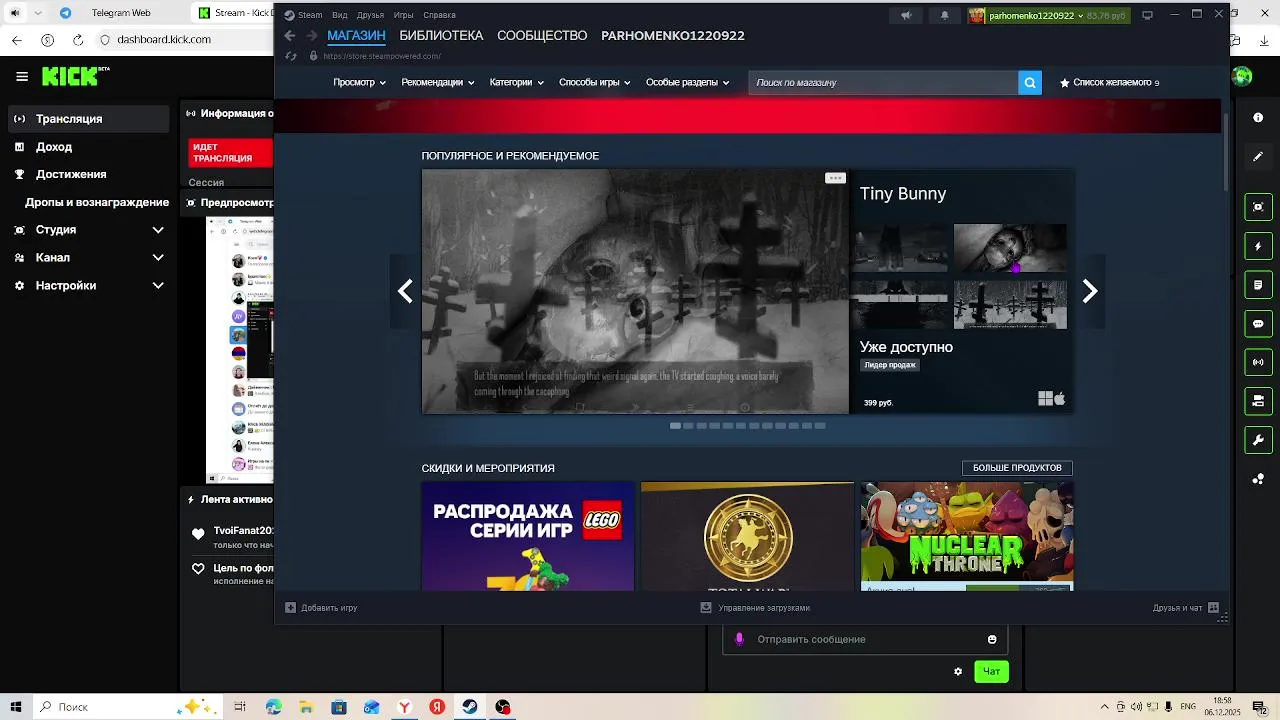Click the pencil edit icon in Kick sidebar
Image resolution: width=1280 pixels, height=720 pixels.
[x=1258, y=157]
